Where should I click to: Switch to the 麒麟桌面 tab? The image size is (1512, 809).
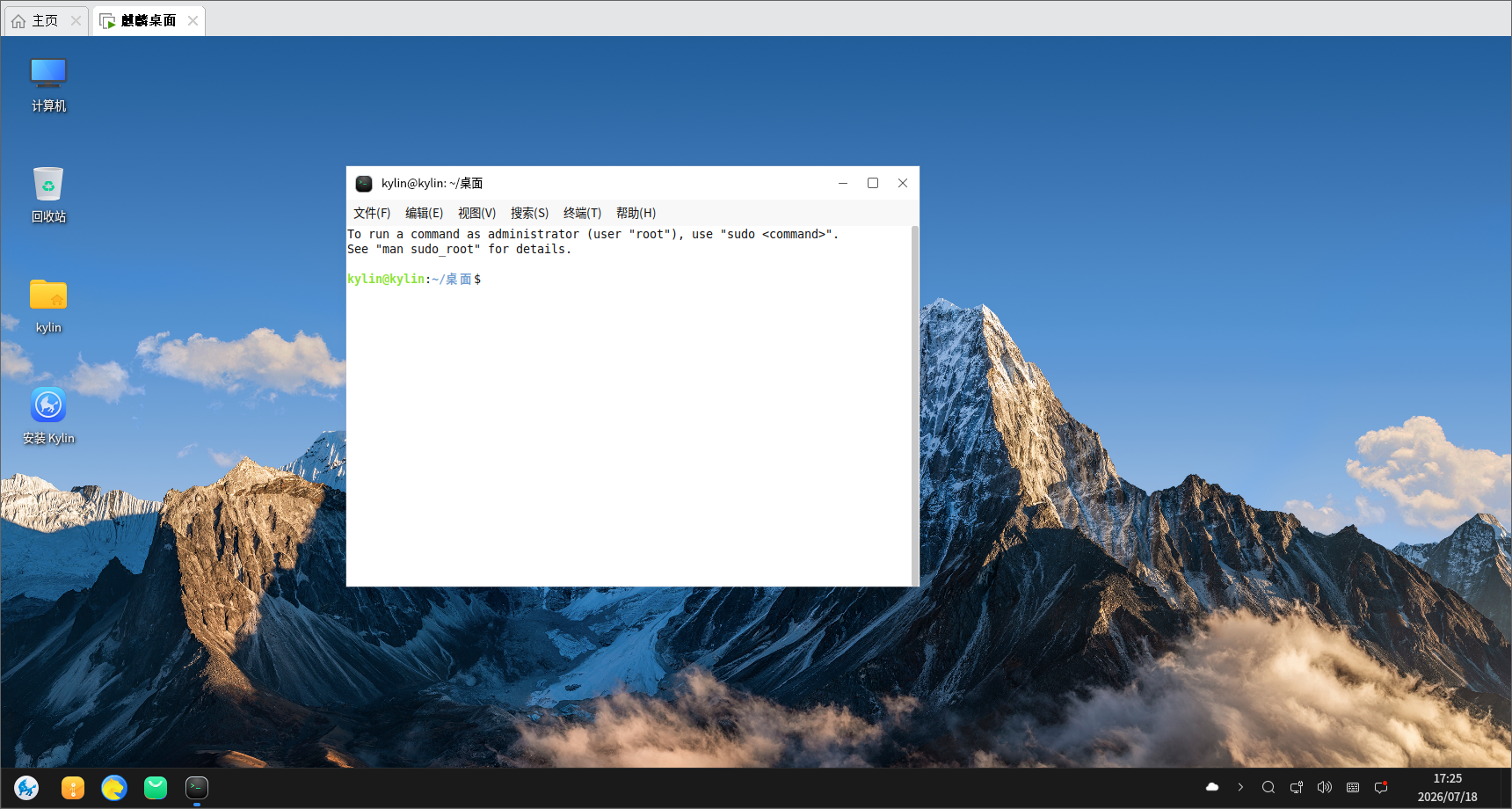pos(149,20)
